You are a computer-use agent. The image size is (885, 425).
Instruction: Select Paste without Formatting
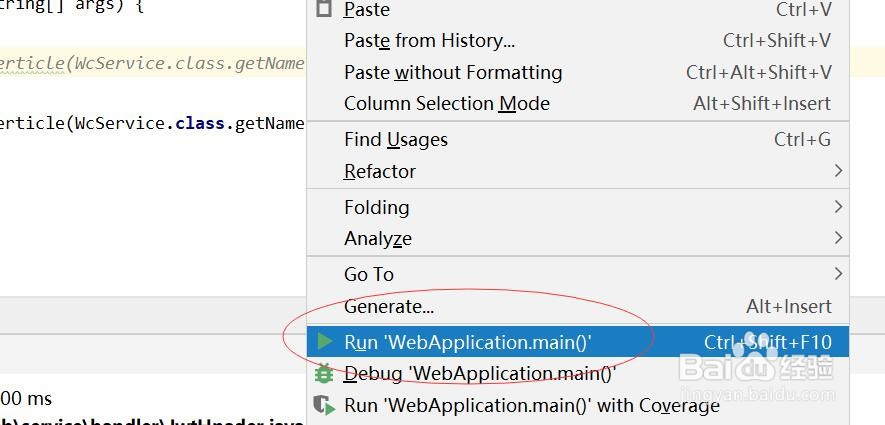pyautogui.click(x=453, y=73)
